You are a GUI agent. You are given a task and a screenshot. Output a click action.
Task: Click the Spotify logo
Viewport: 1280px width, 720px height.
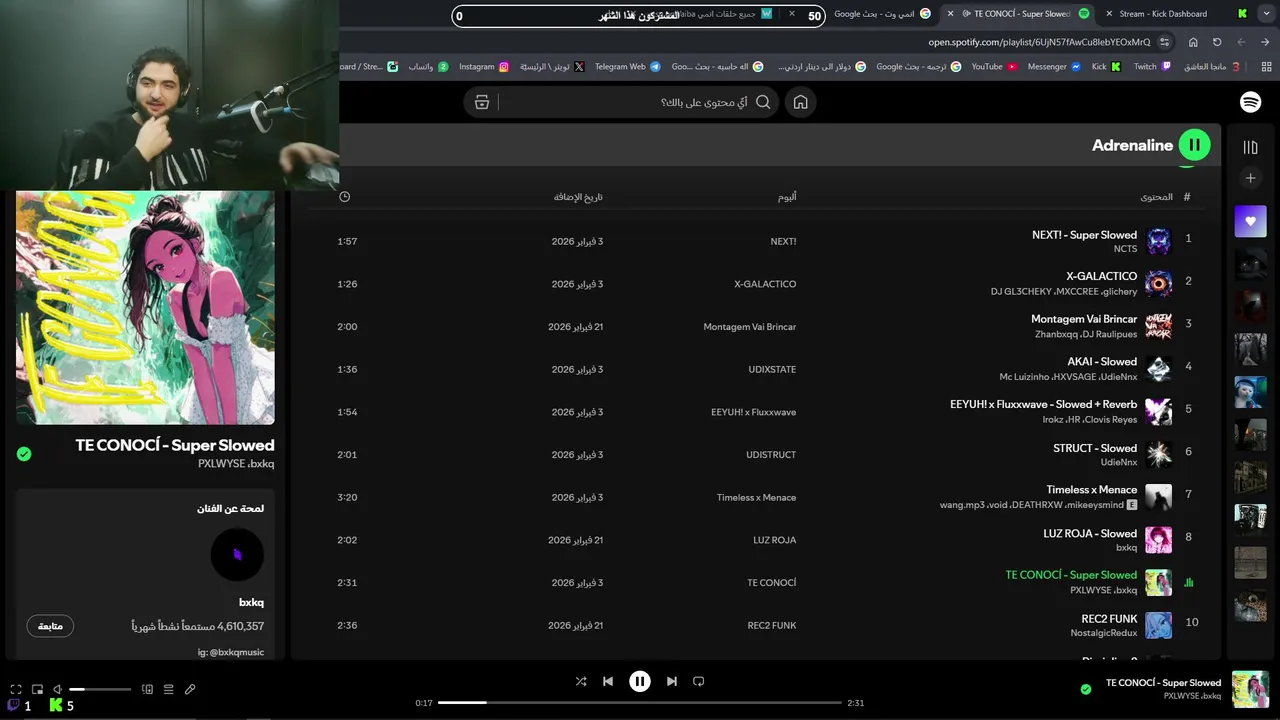(x=1250, y=102)
